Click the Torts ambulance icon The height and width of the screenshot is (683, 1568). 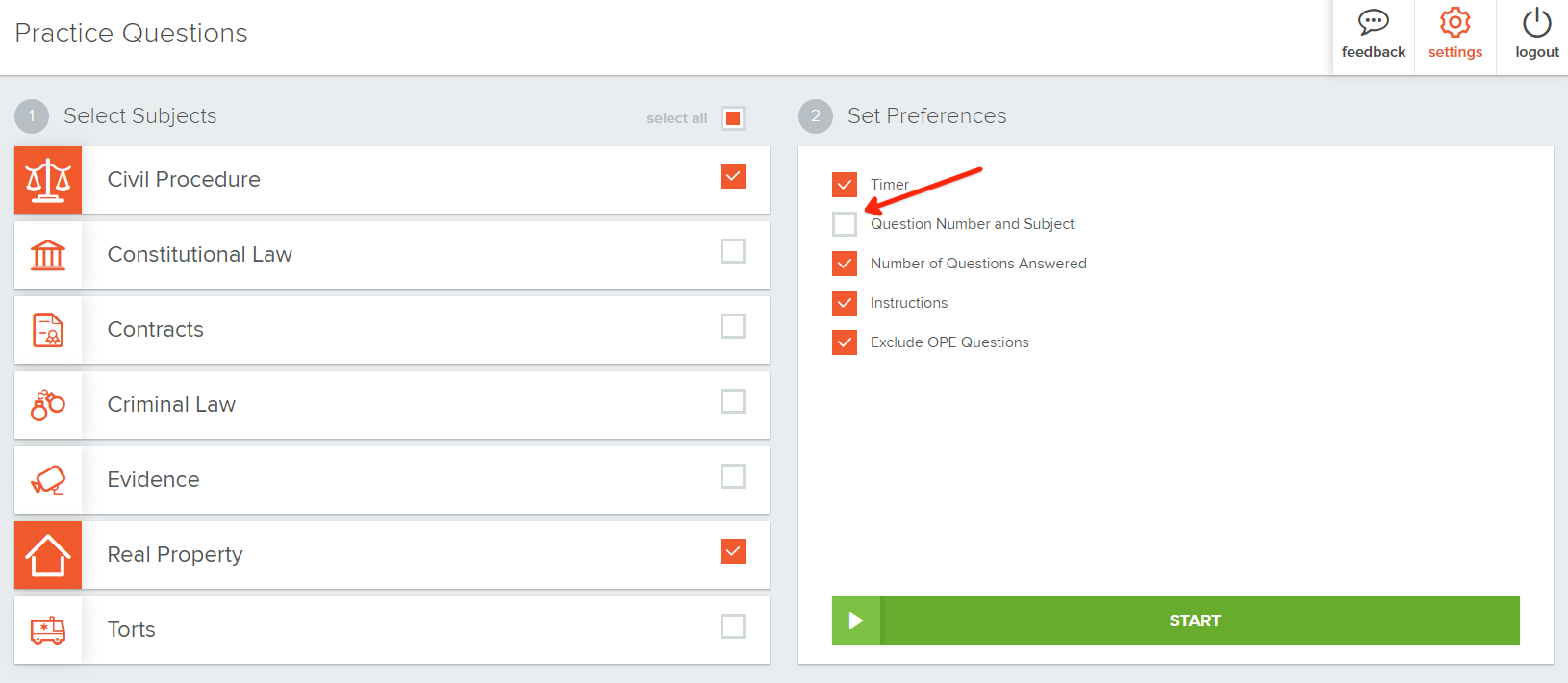coord(48,630)
